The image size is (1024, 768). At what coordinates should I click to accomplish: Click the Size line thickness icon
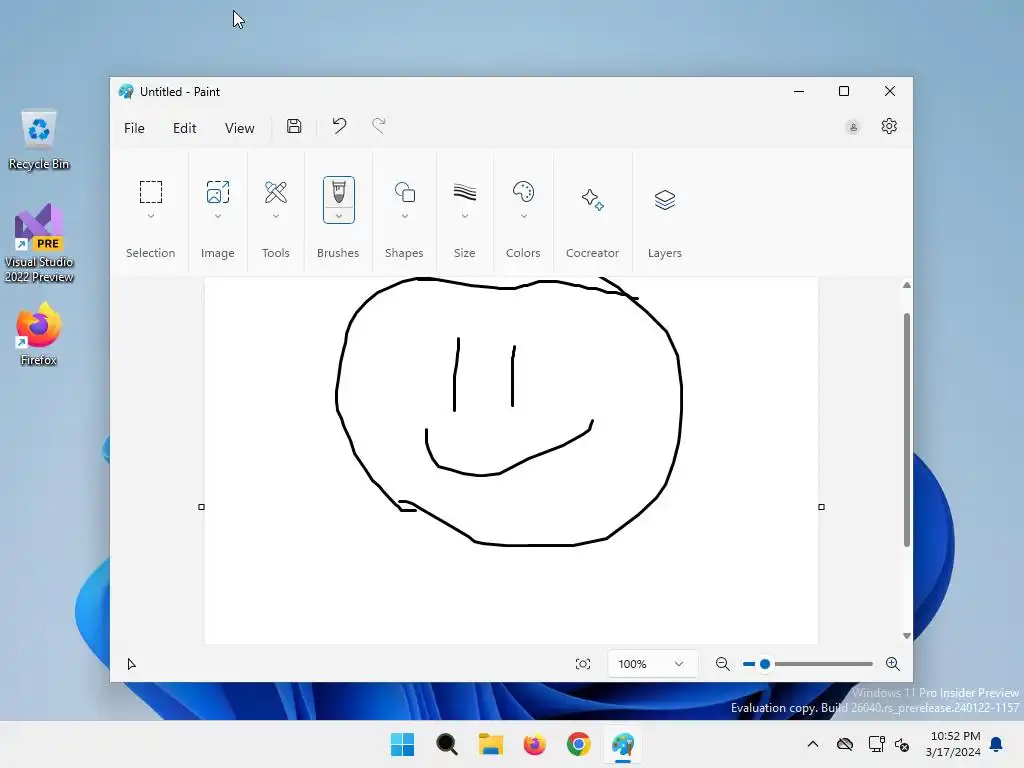[x=464, y=192]
